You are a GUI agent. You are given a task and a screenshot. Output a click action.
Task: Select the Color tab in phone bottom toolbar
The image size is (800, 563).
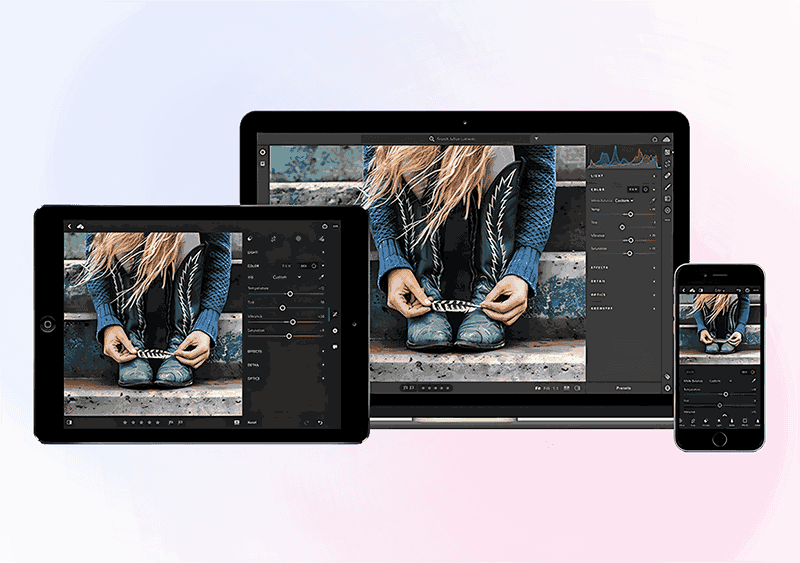point(732,422)
